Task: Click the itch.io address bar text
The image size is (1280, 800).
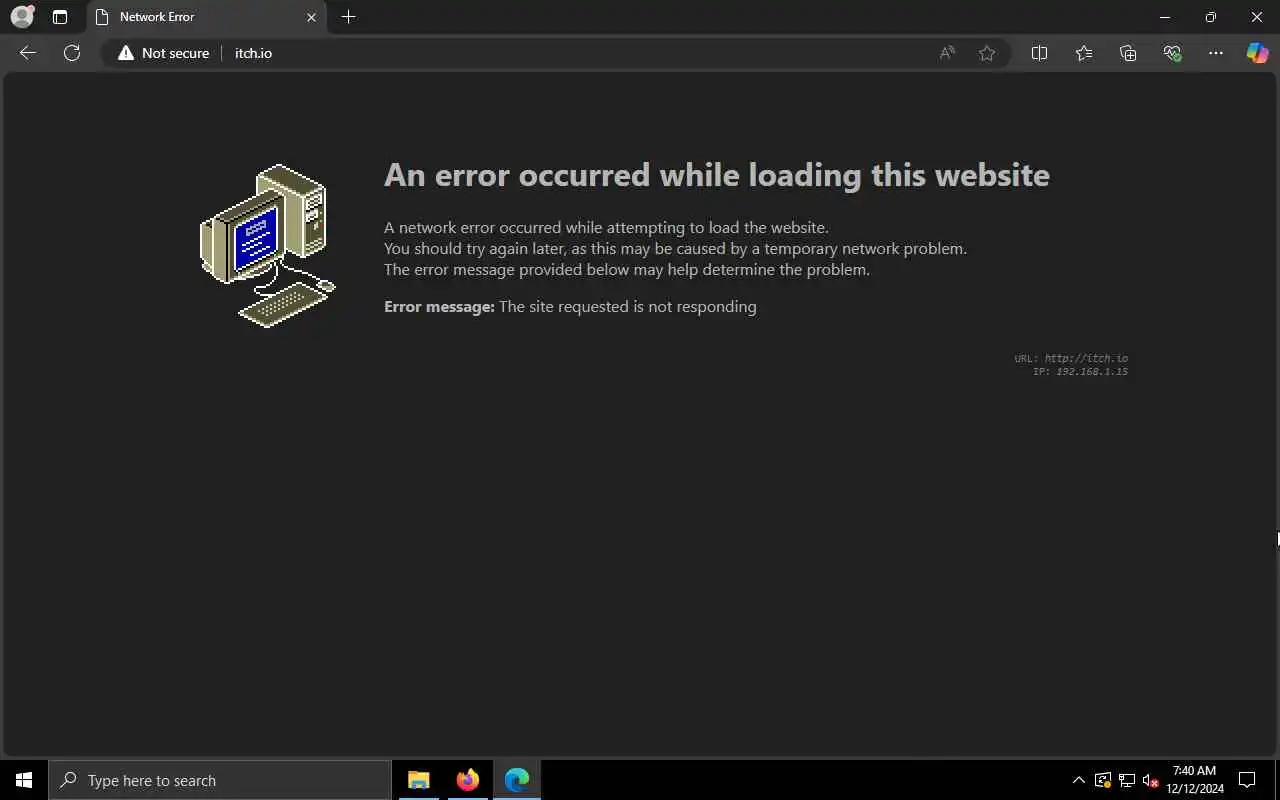Action: (253, 53)
